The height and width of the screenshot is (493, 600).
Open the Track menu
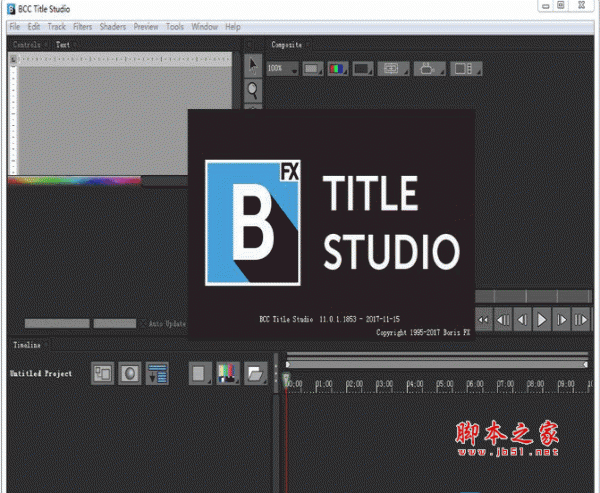(x=57, y=27)
